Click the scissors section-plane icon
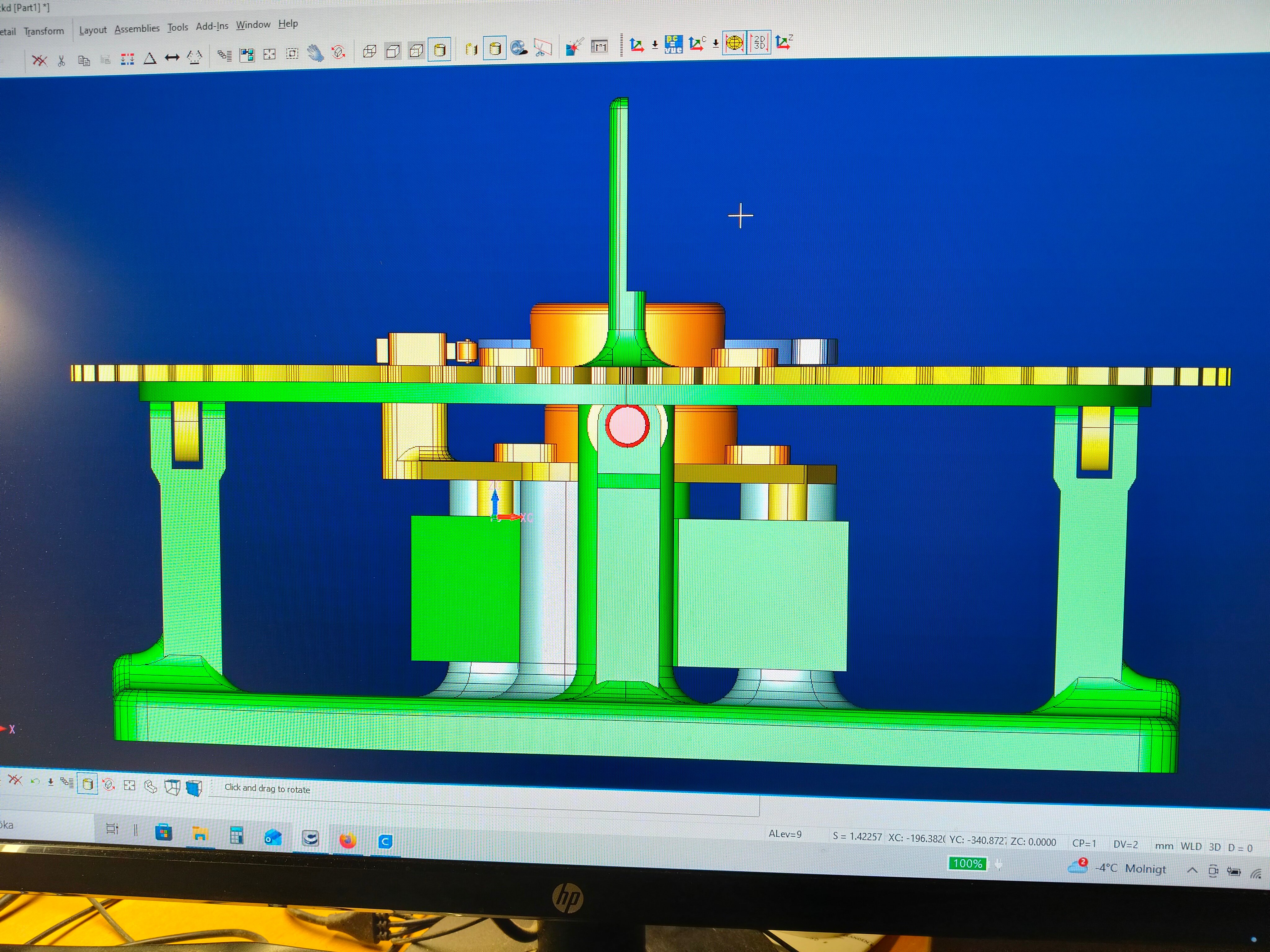 pyautogui.click(x=542, y=47)
